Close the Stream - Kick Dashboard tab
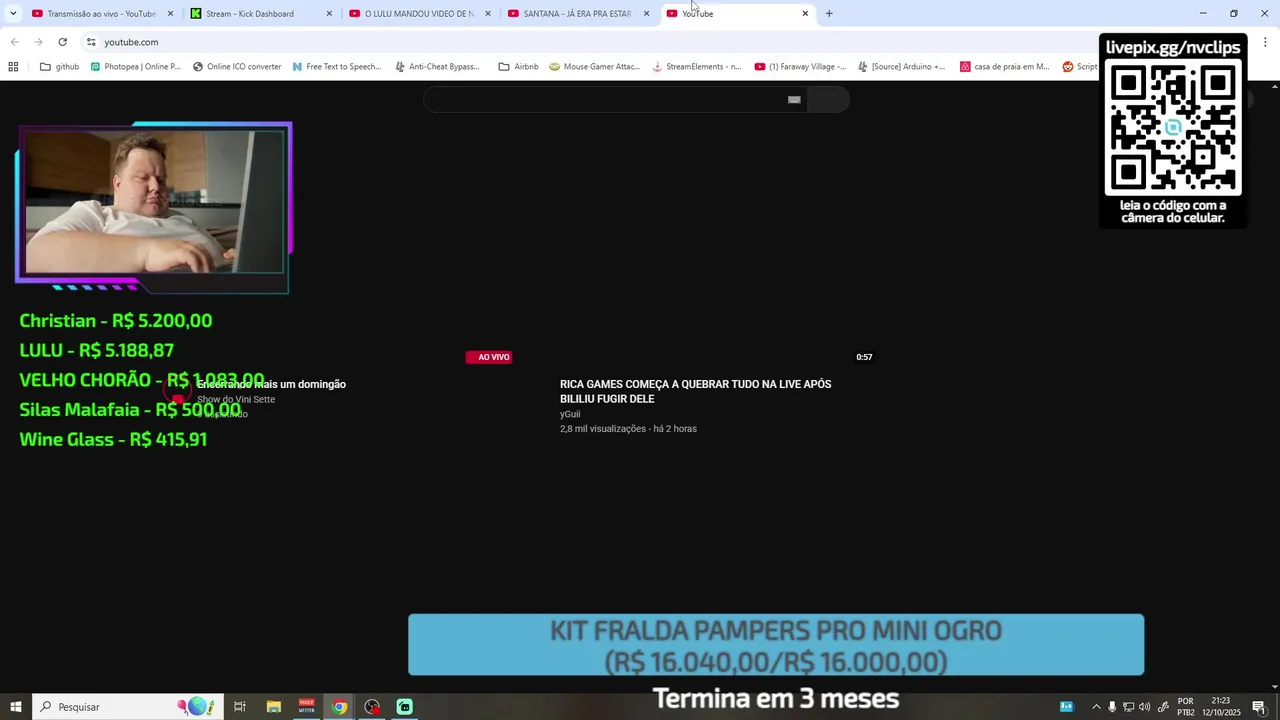Viewport: 1280px width, 720px height. click(x=329, y=14)
